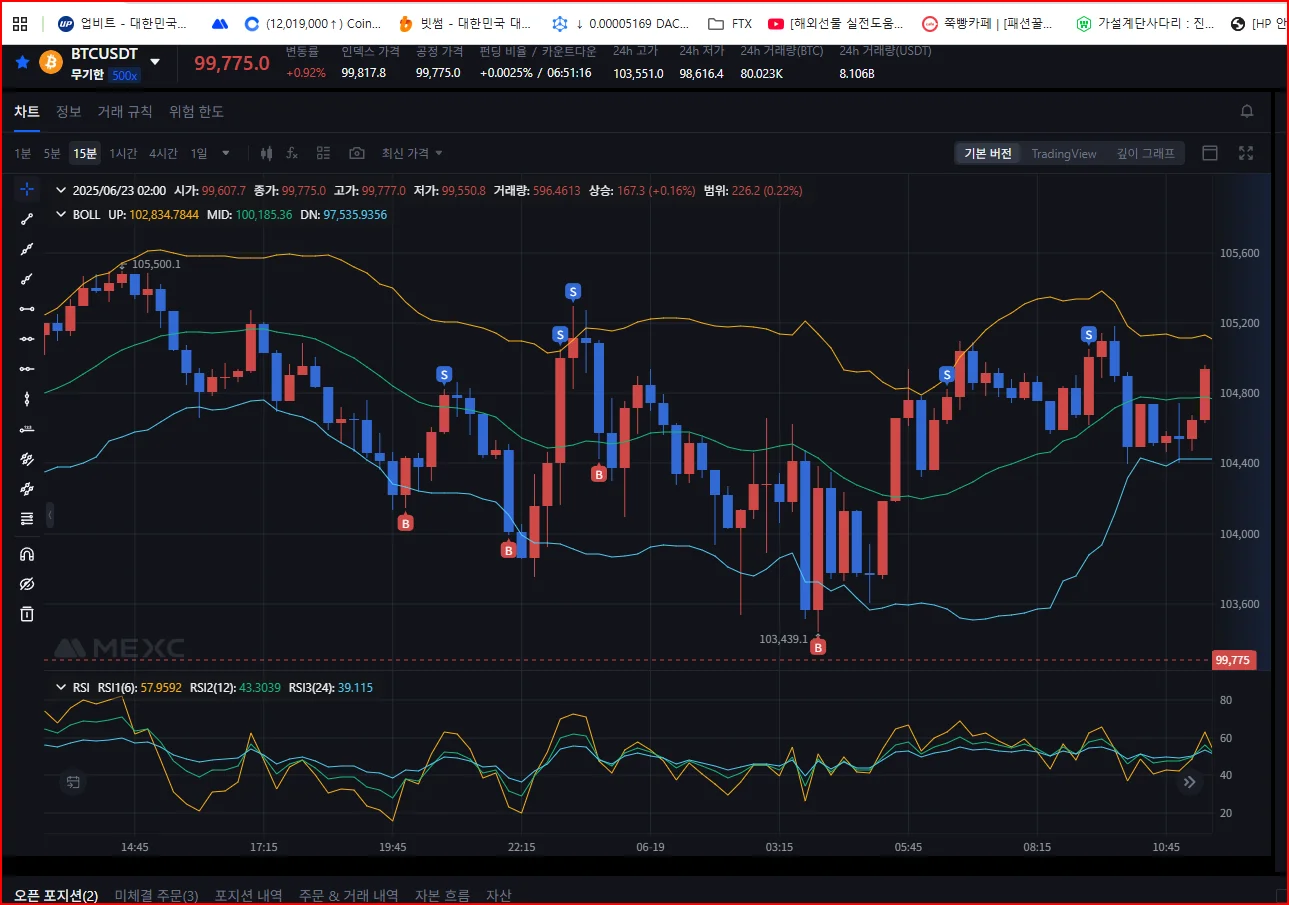
Task: Select the 1분 timeframe
Action: pyautogui.click(x=23, y=153)
